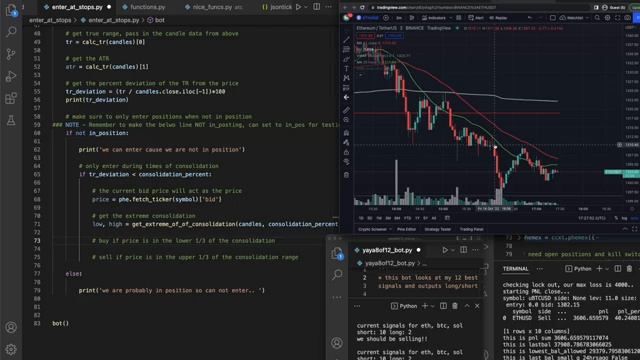Image resolution: width=640 pixels, height=360 pixels.
Task: Enter TradingView fullscreen mode
Action: (x=617, y=18)
